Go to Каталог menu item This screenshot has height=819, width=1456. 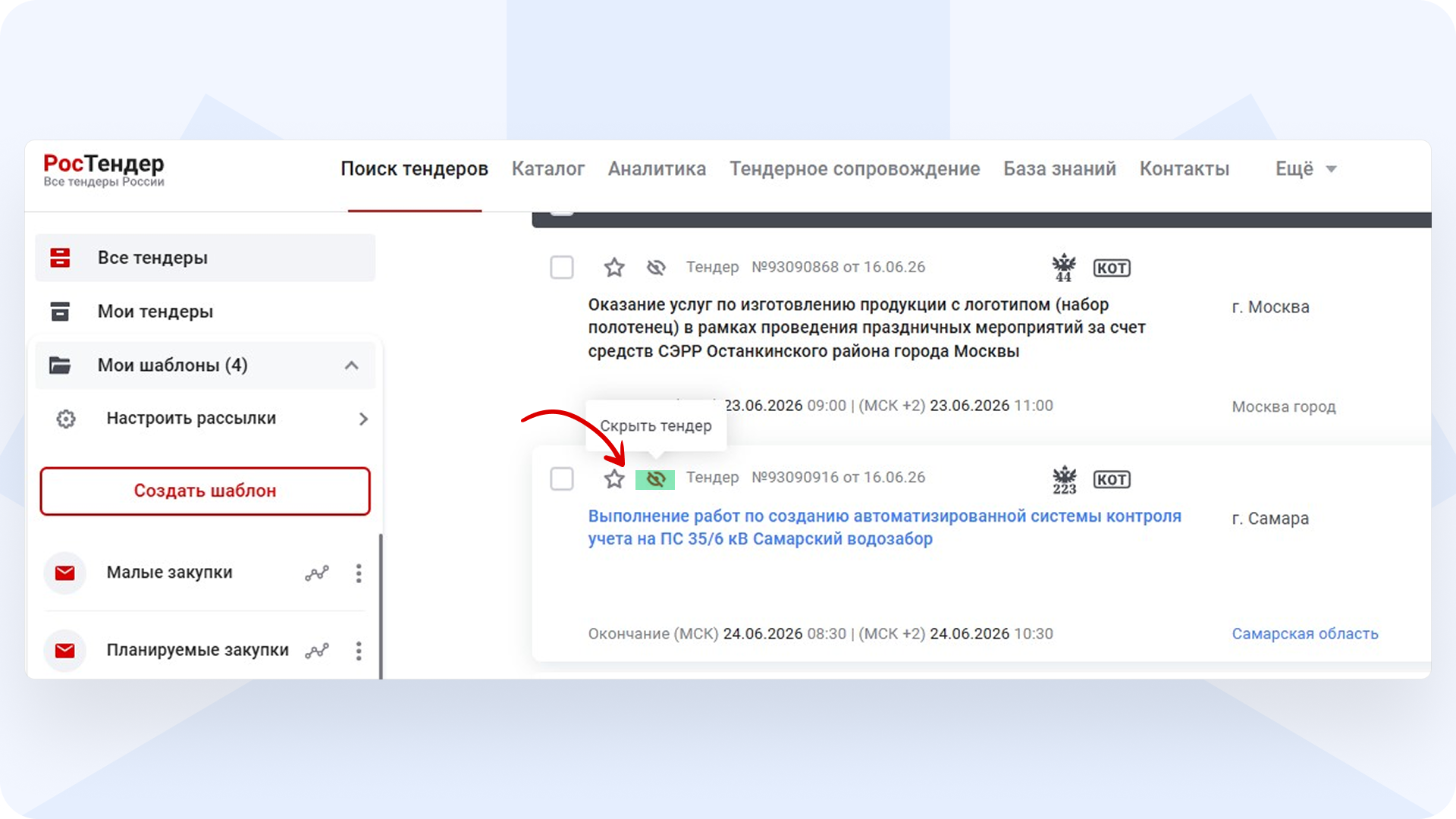point(548,169)
